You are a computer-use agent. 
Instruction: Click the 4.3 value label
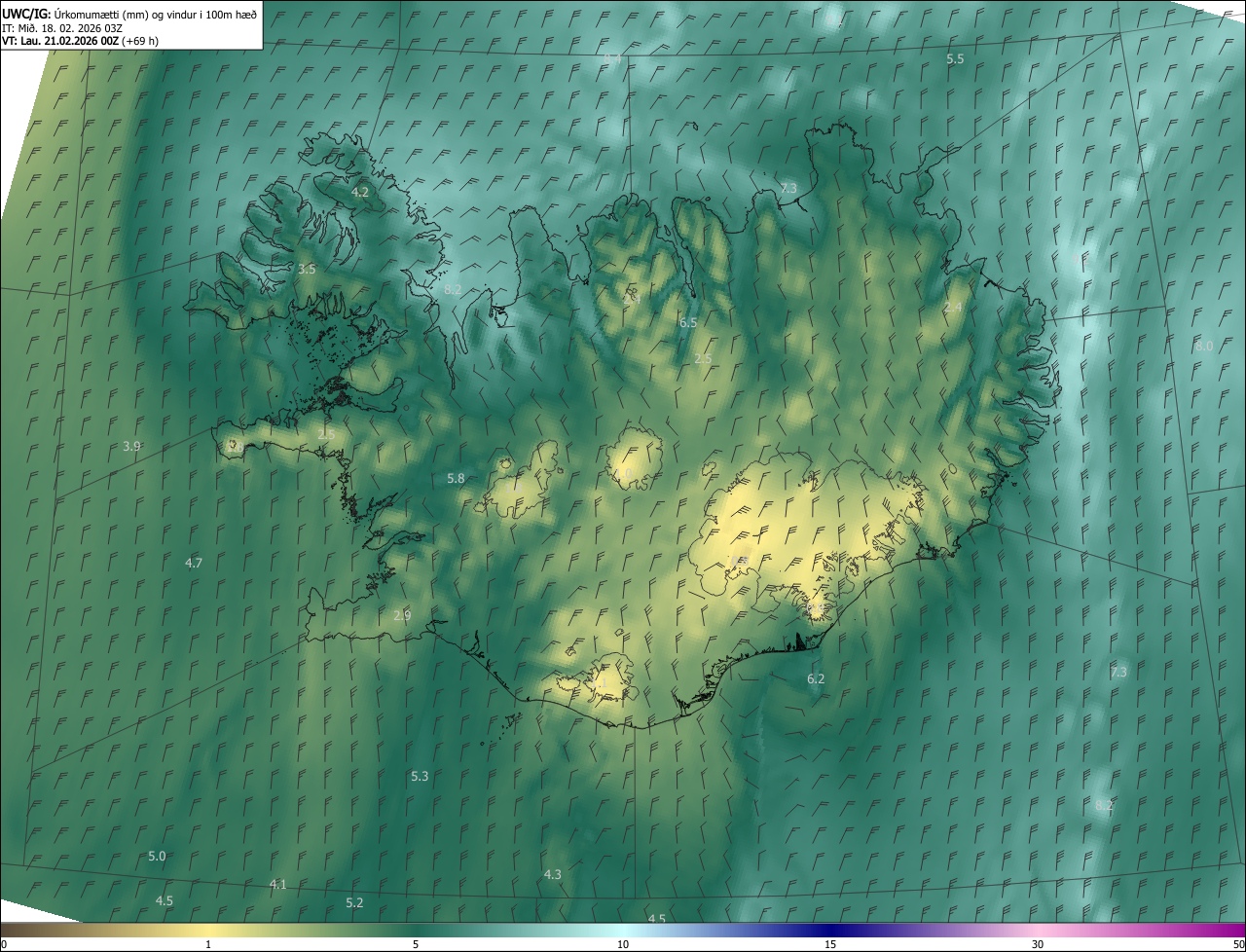552,874
